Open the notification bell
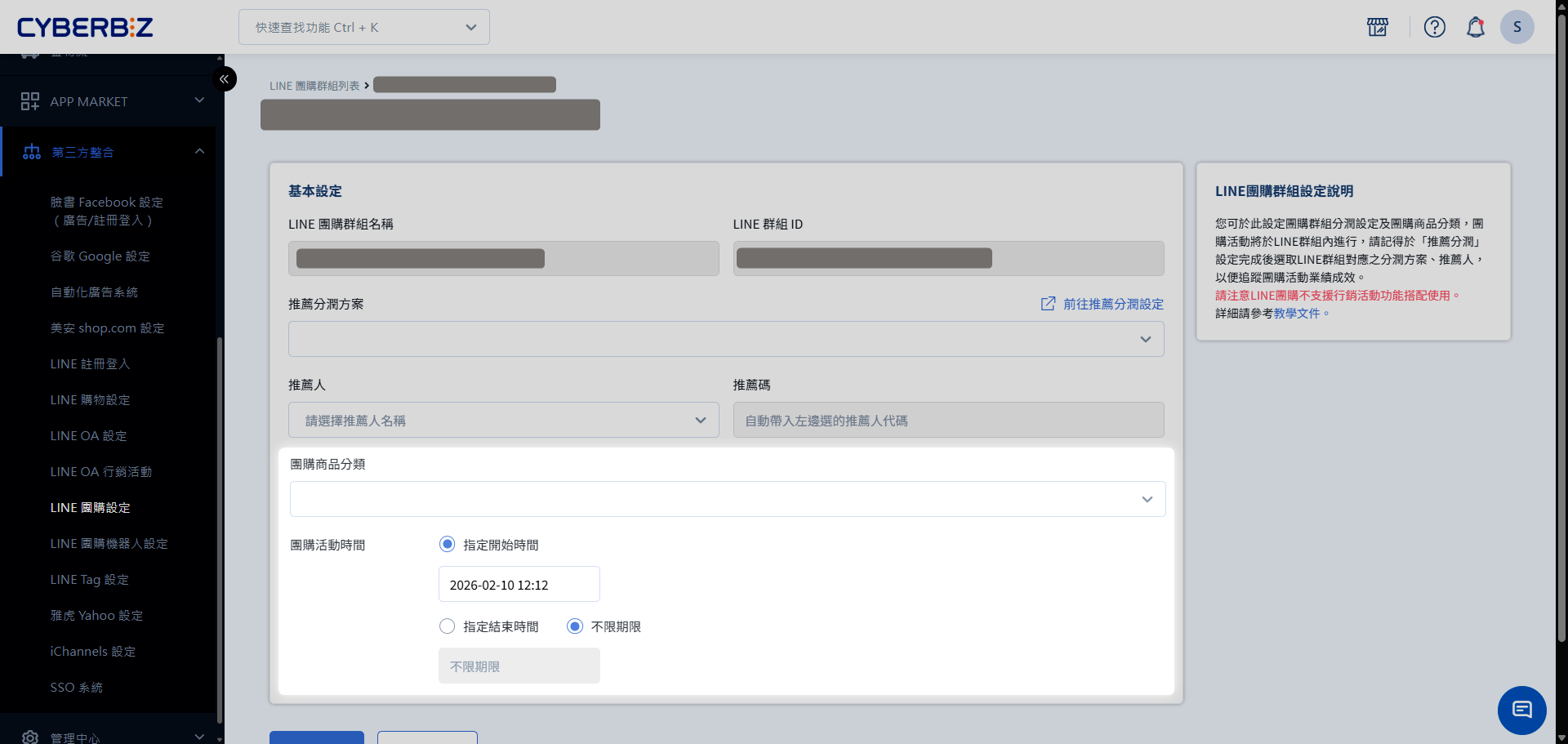The width and height of the screenshot is (1568, 744). [x=1475, y=27]
